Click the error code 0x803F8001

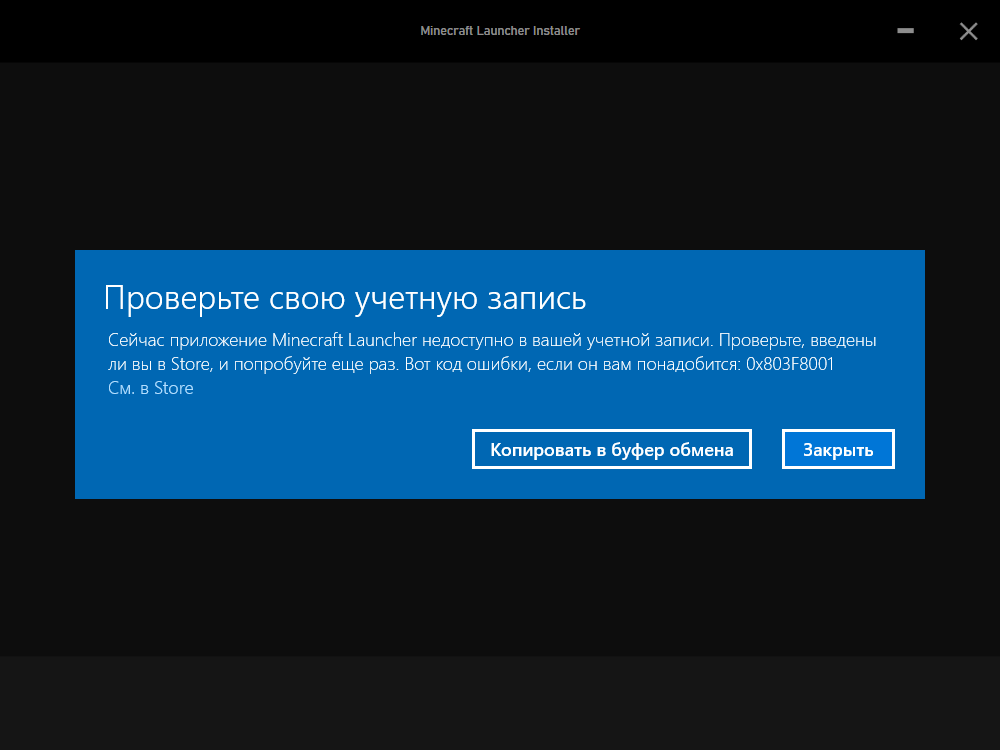[x=790, y=364]
